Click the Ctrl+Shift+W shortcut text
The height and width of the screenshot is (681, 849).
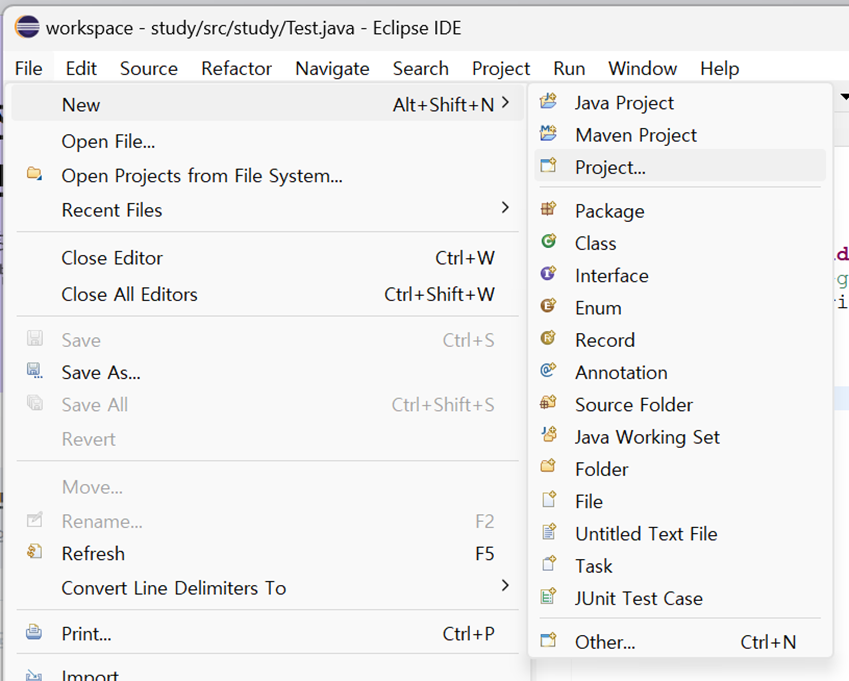tap(439, 294)
